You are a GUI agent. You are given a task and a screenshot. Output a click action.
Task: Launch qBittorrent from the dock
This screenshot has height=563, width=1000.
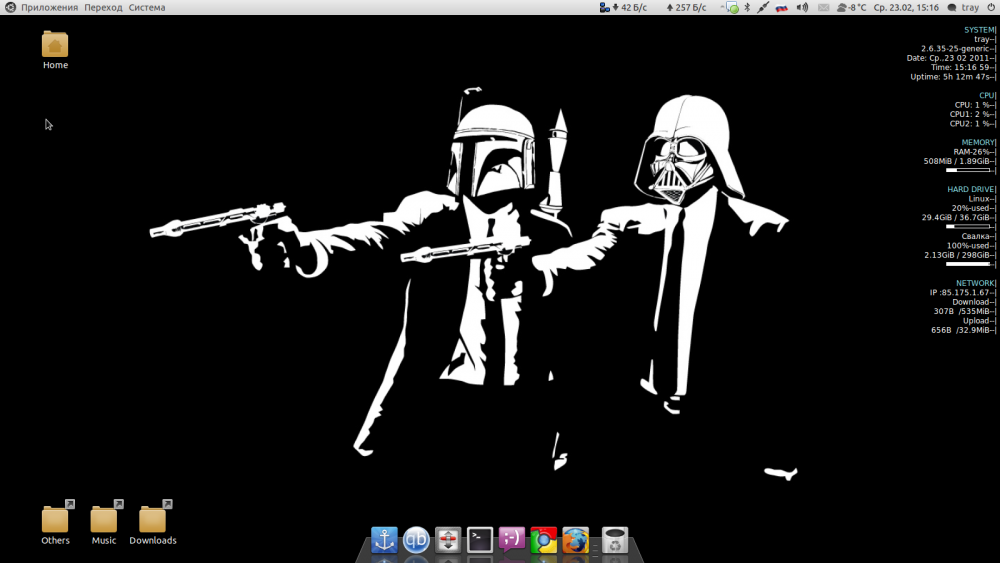[x=416, y=540]
